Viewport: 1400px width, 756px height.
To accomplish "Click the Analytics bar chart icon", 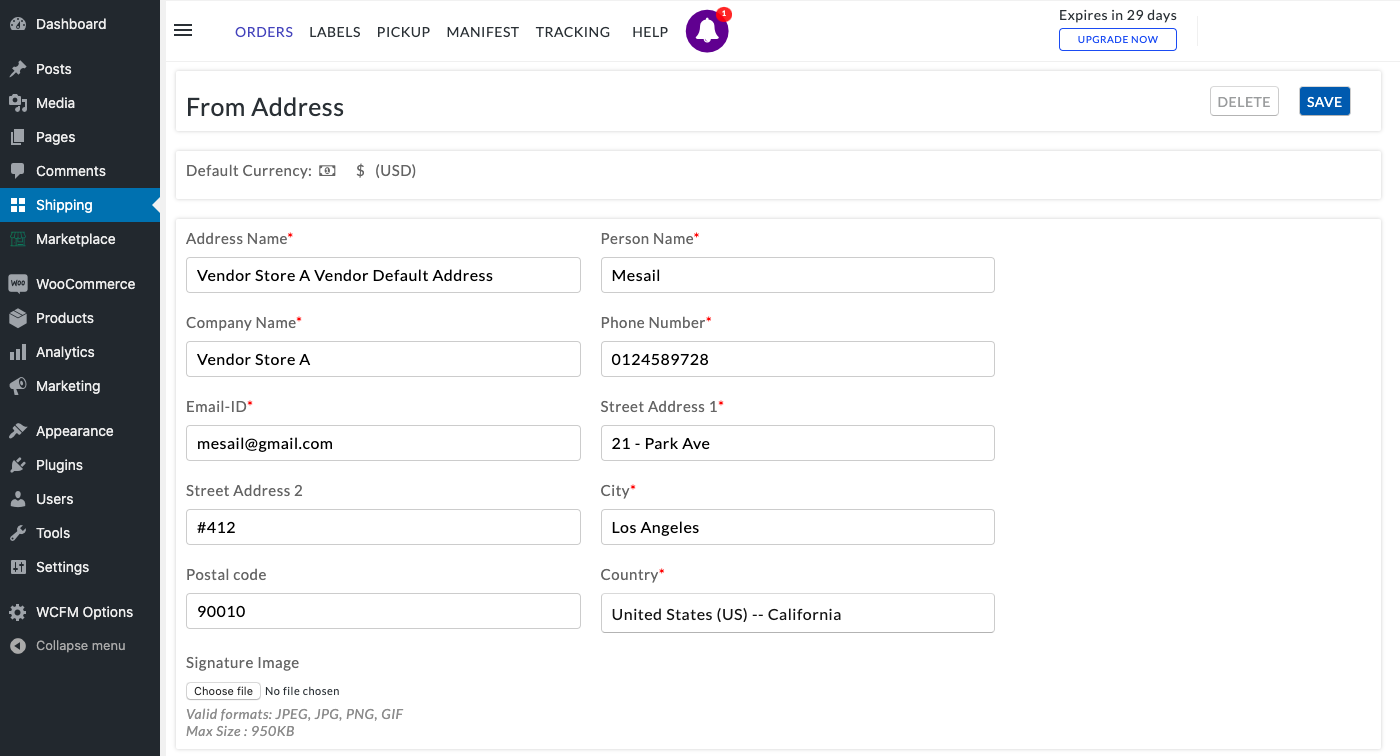I will pyautogui.click(x=18, y=352).
